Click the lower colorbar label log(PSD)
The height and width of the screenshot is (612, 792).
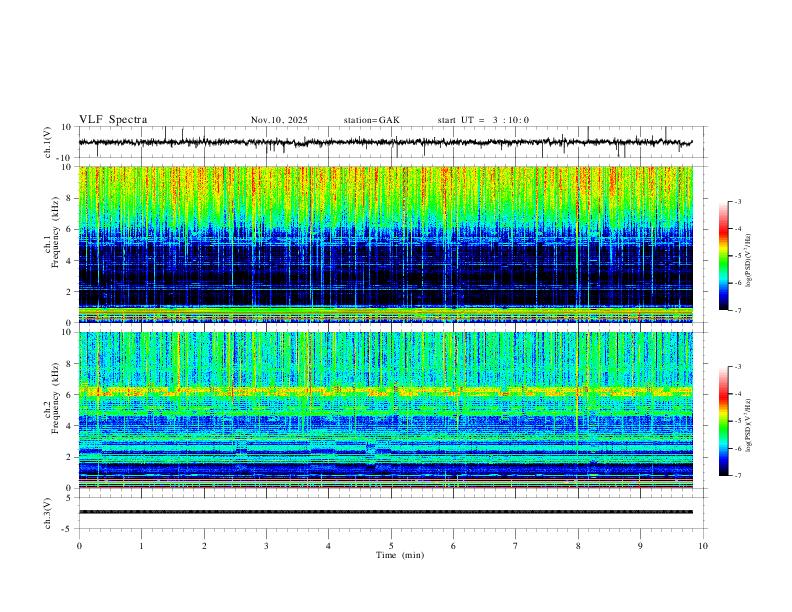click(749, 425)
